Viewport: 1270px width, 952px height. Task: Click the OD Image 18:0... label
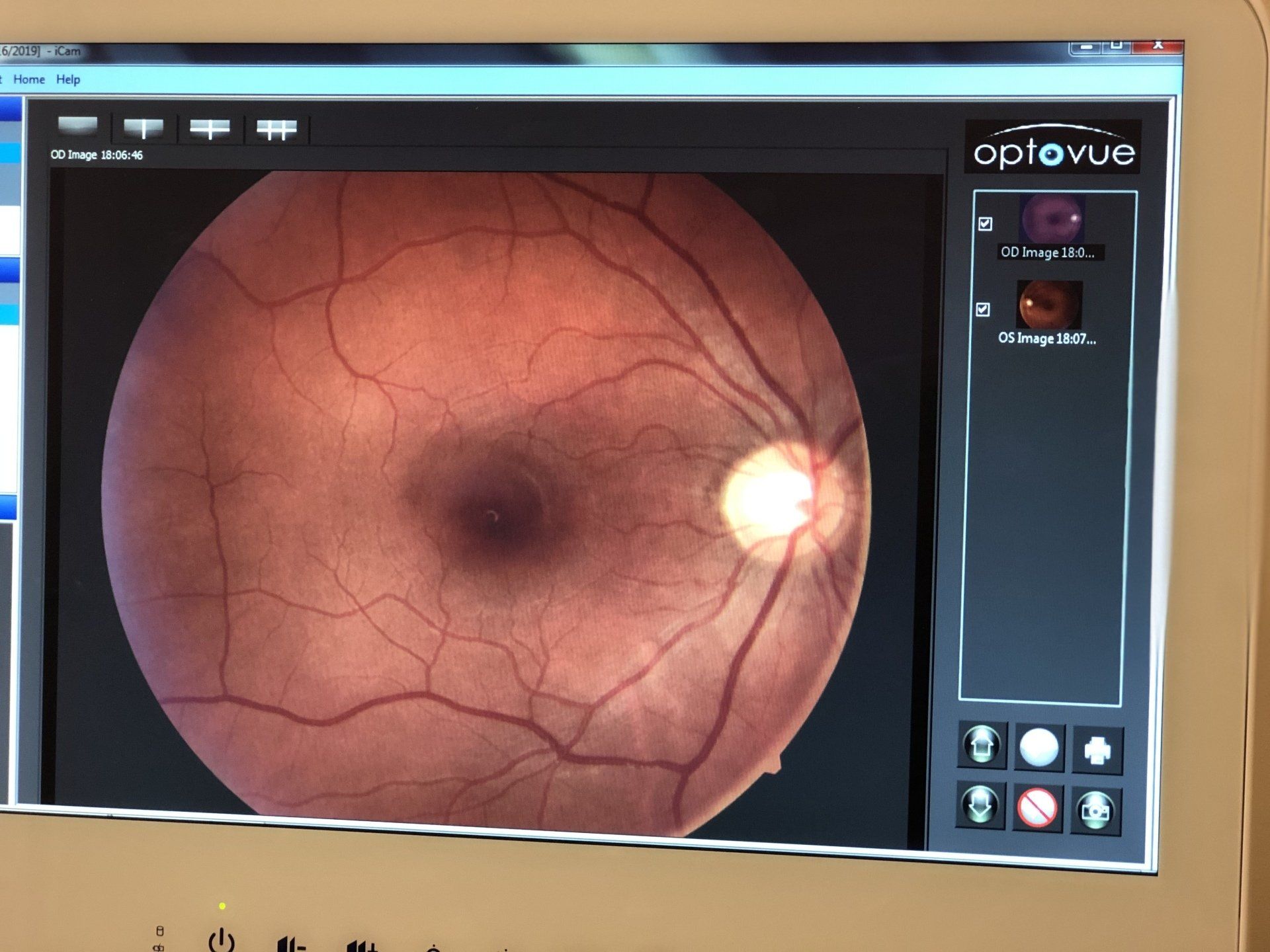click(x=1048, y=253)
